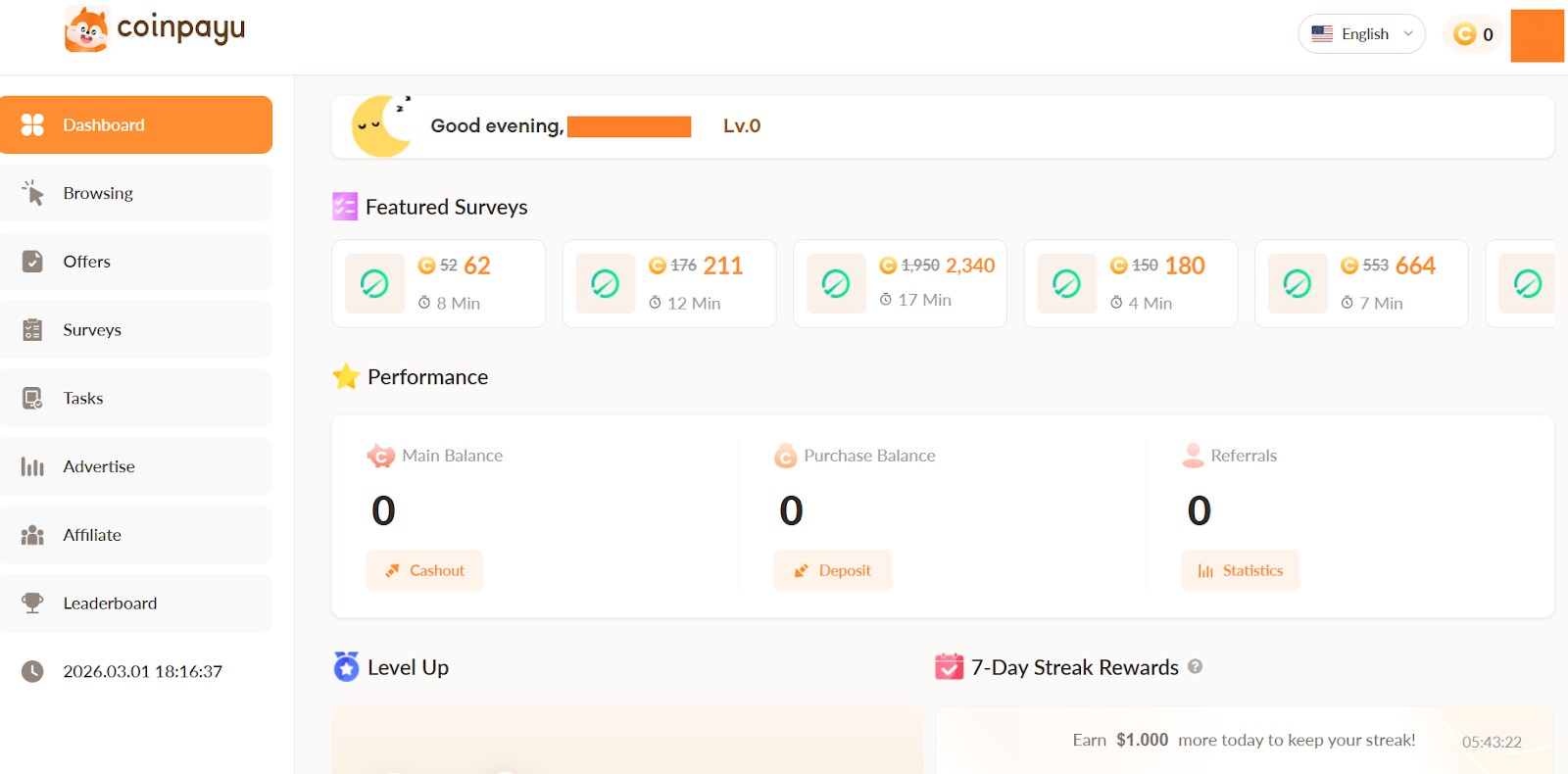Image resolution: width=1568 pixels, height=774 pixels.
Task: Click the Surveys checklist icon
Action: pos(32,330)
